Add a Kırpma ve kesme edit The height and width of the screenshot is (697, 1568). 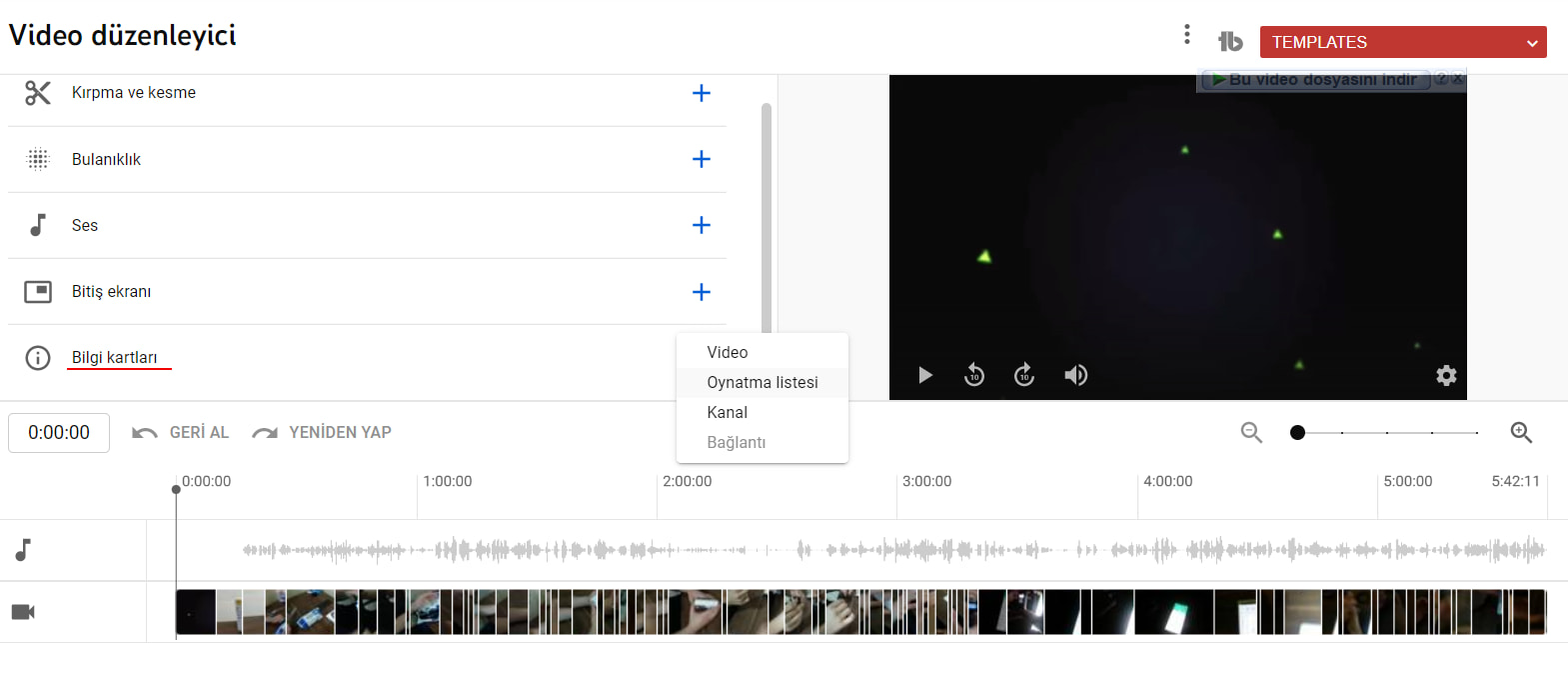point(702,93)
